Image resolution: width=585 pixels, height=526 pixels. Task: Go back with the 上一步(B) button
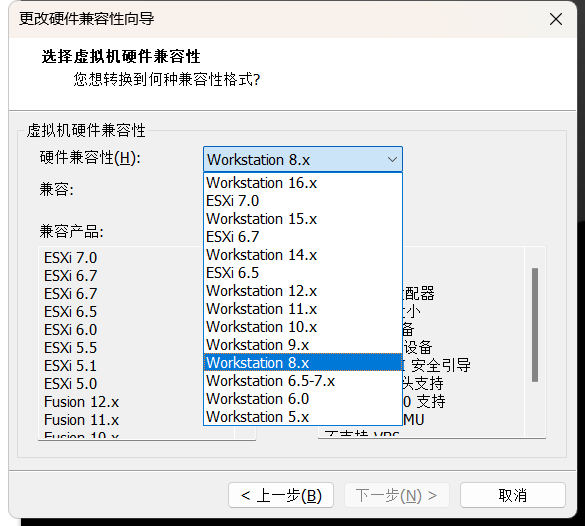coord(281,495)
